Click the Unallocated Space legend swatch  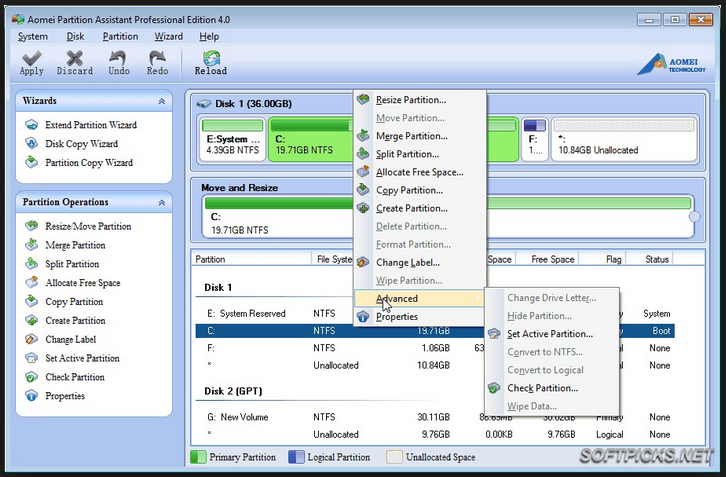coord(394,457)
